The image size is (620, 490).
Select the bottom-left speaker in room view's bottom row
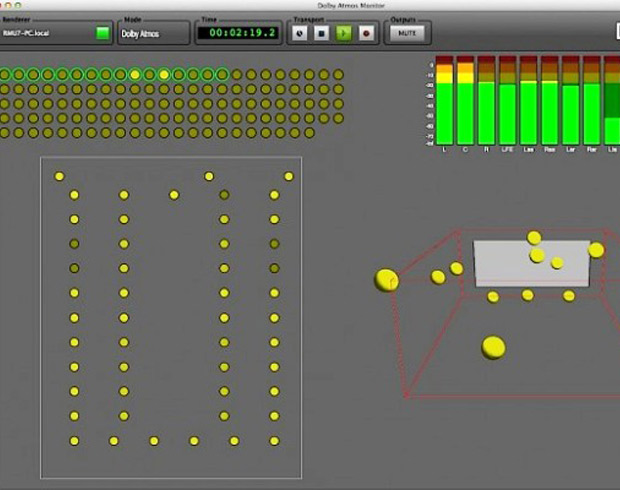tap(74, 441)
